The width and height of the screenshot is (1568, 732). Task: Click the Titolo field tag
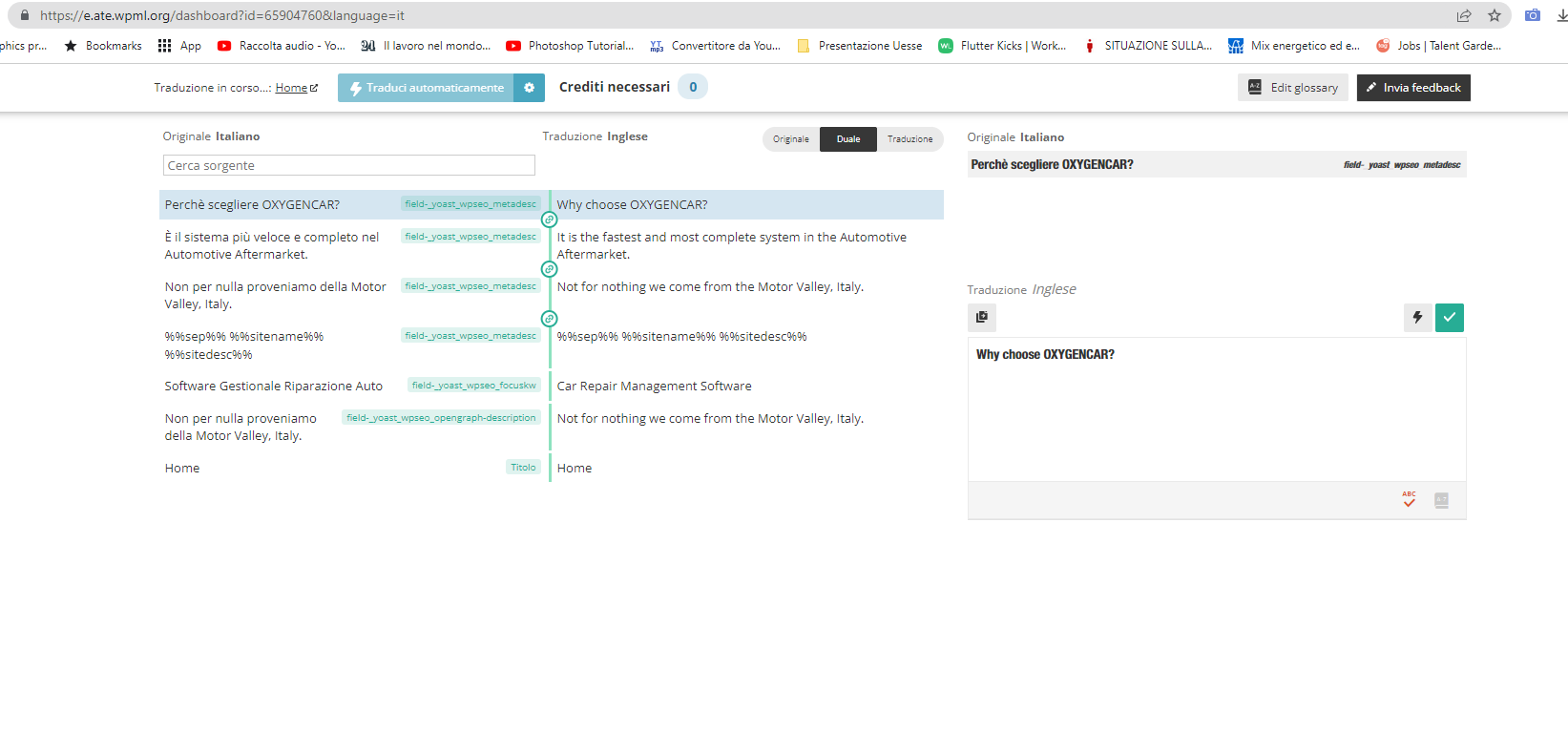click(523, 468)
